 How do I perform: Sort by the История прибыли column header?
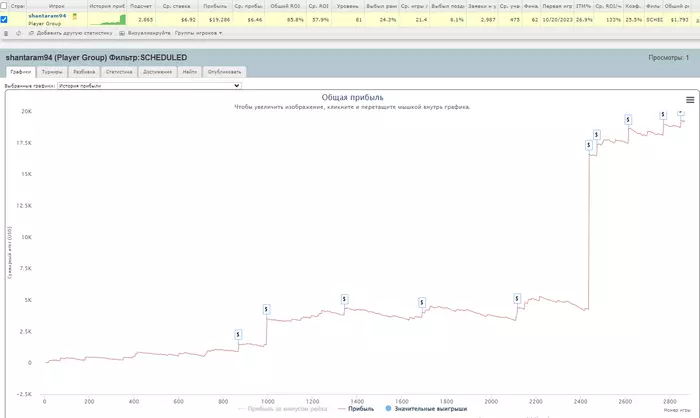(x=107, y=6)
